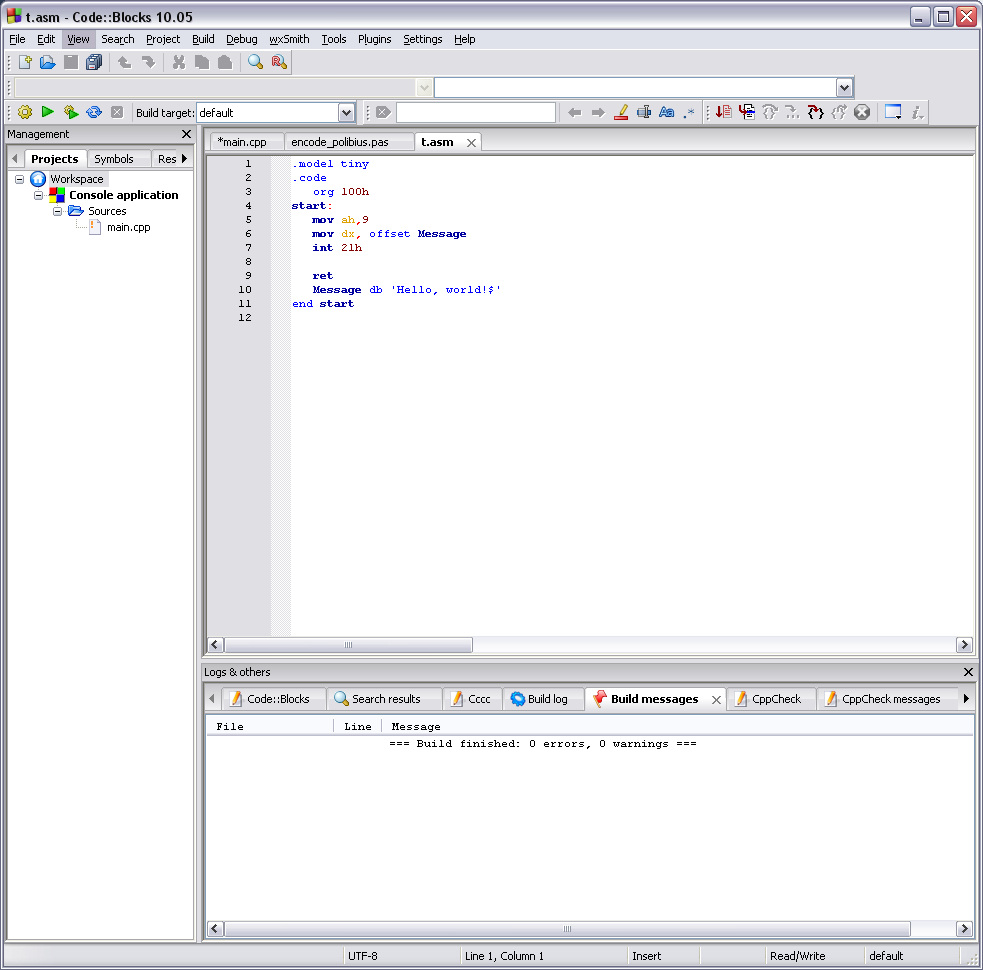This screenshot has height=970, width=983.
Task: Click the Replace icon in toolbar
Action: pyautogui.click(x=279, y=62)
